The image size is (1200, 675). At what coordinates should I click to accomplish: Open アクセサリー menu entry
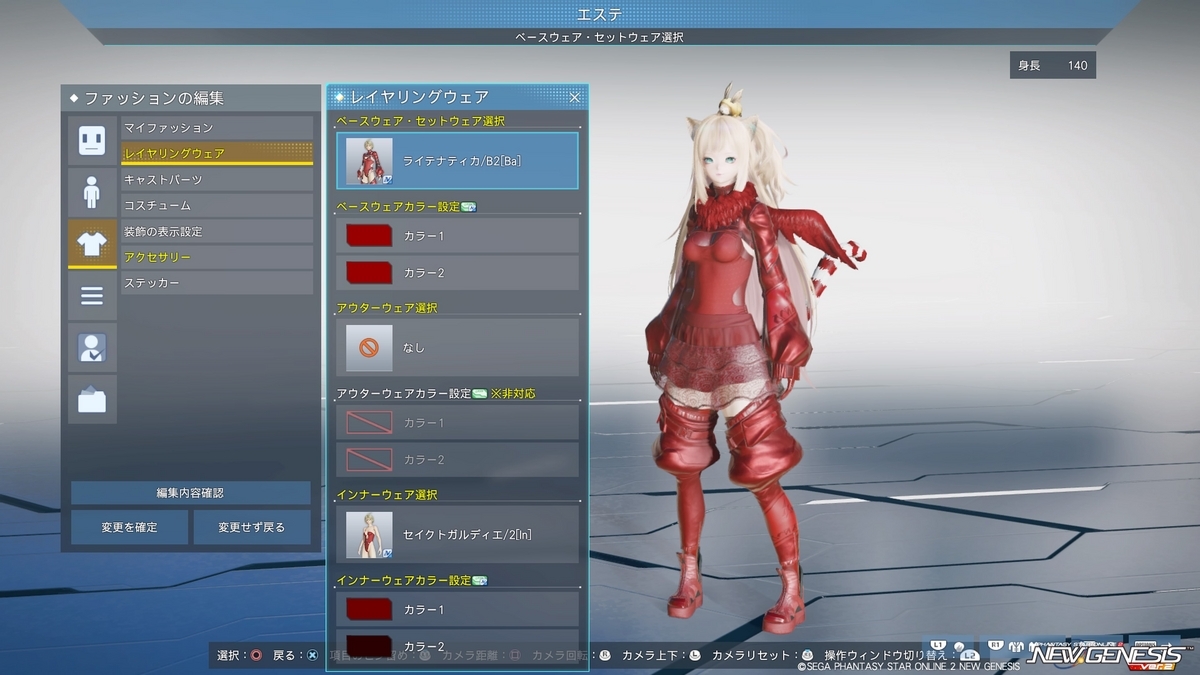(x=217, y=258)
